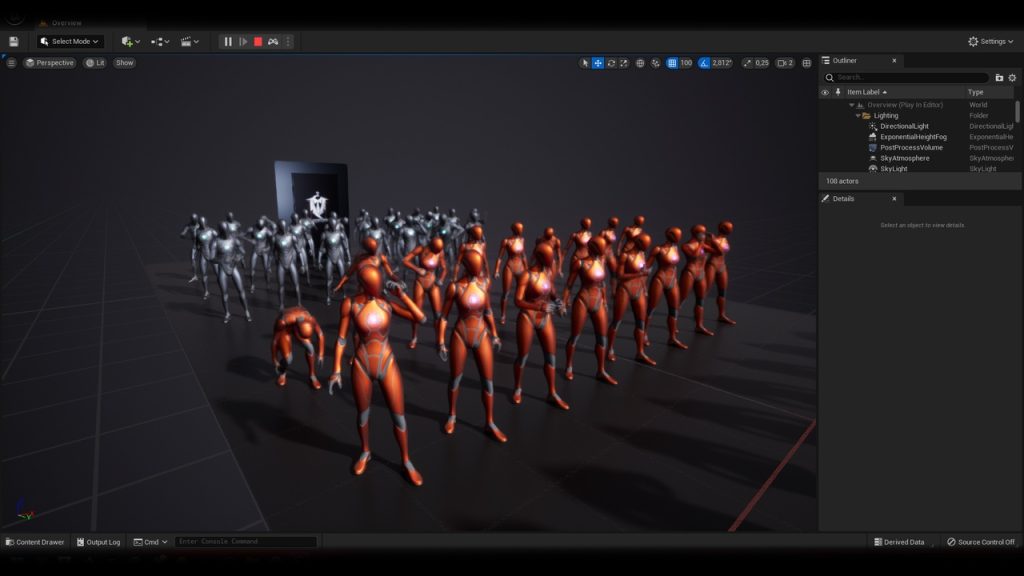Viewport: 1024px width, 576px height.
Task: Open the Settings dropdown menu
Action: 990,41
